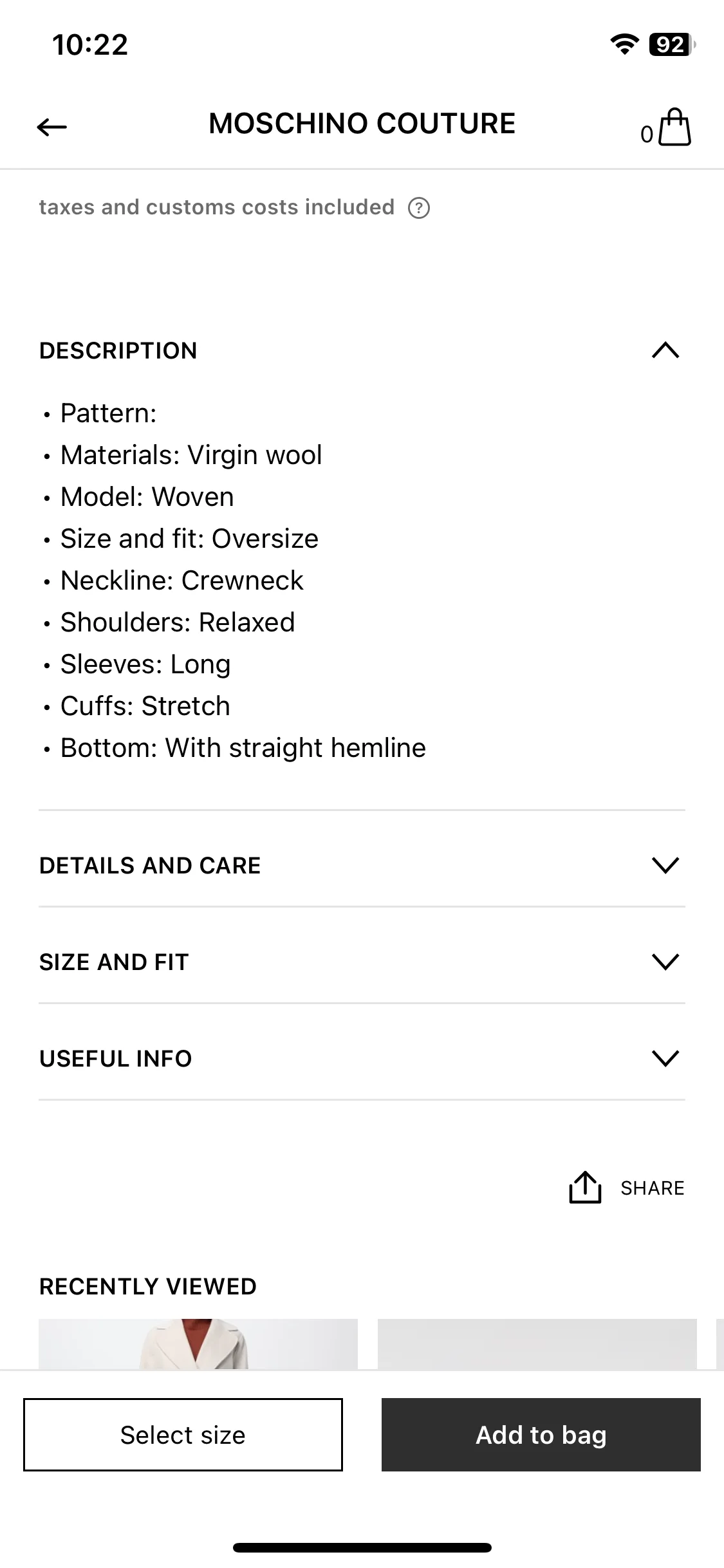This screenshot has height=1568, width=724.
Task: Tap the USEFUL INFO header text
Action: [116, 1059]
